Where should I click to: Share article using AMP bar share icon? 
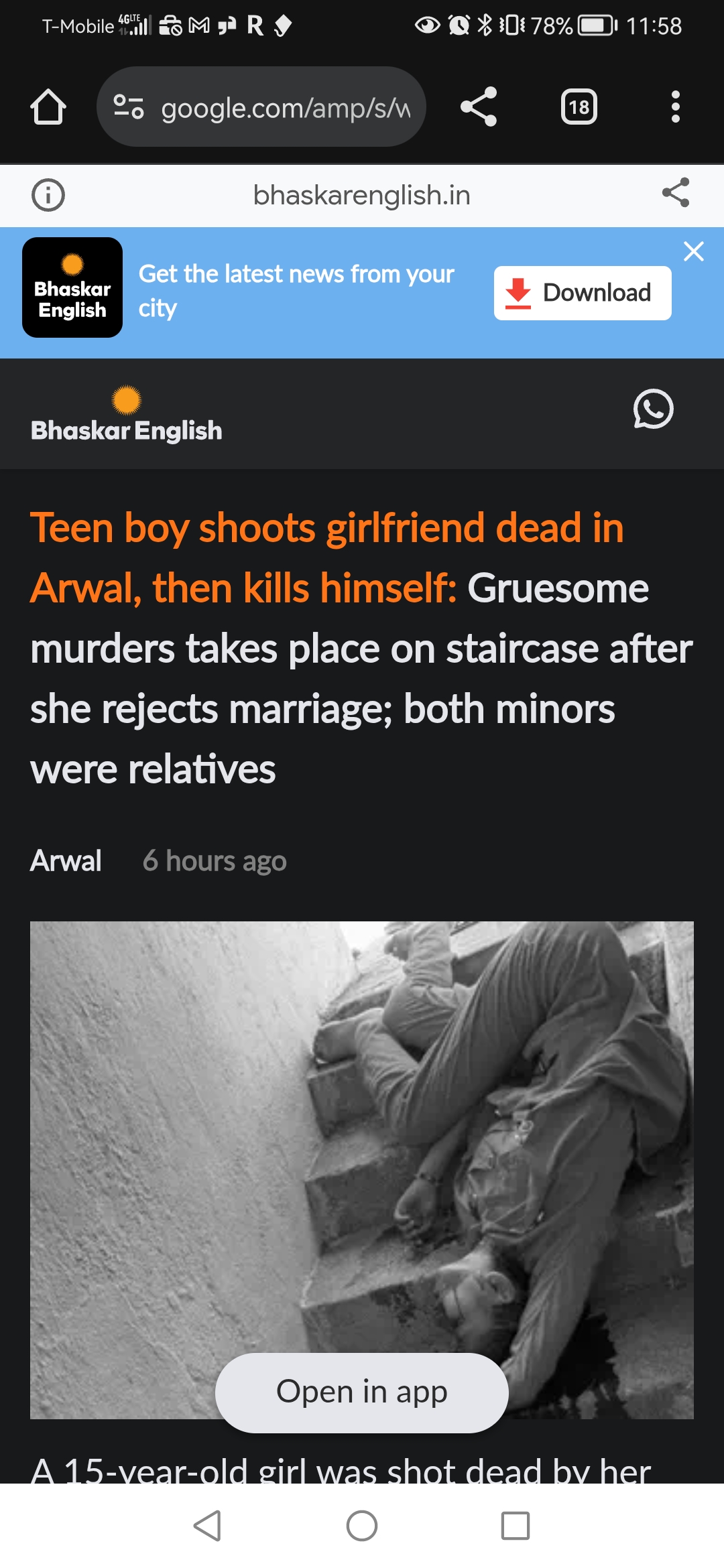pos(676,193)
